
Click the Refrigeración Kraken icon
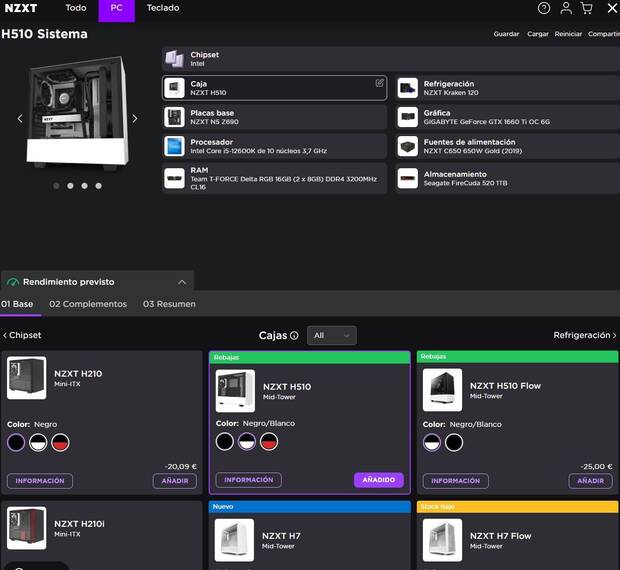408,88
